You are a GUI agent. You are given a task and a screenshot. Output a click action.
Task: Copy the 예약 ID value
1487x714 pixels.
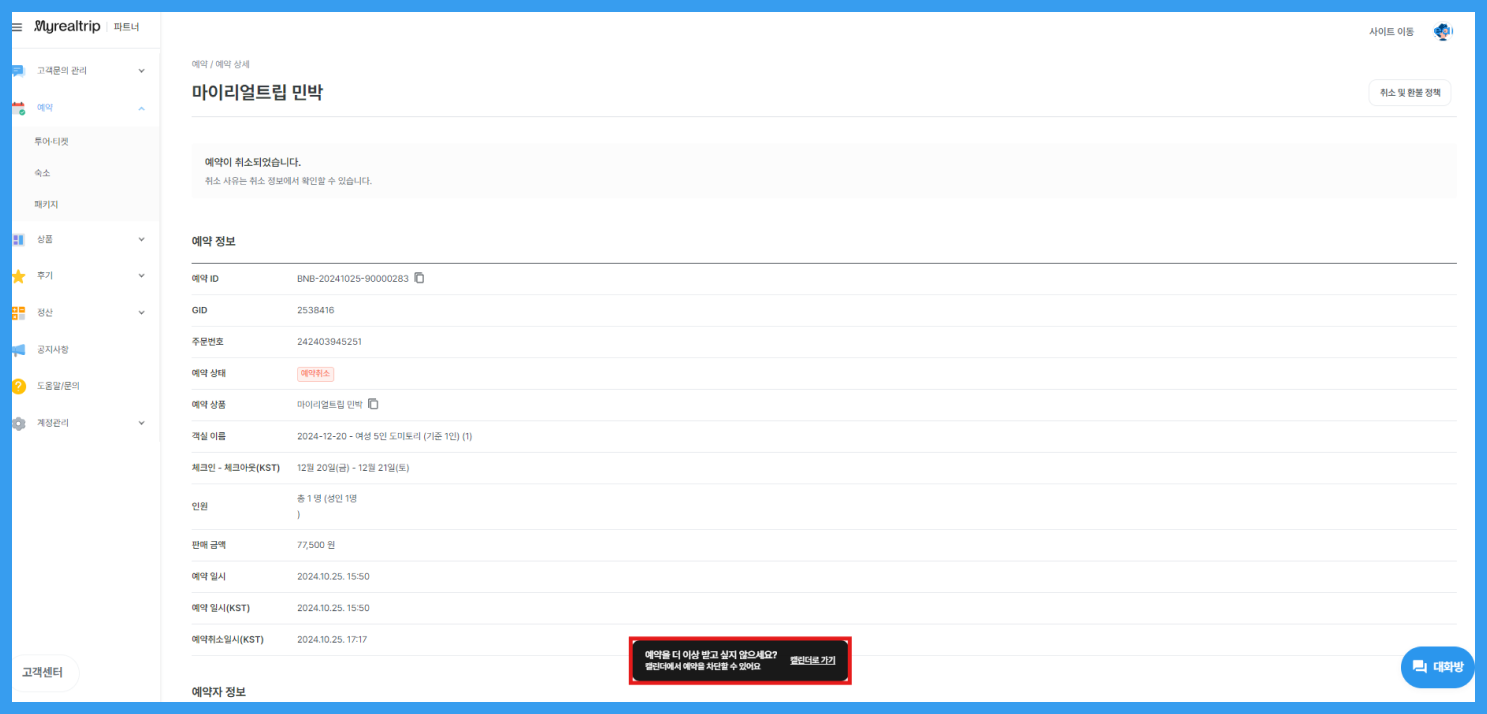pyautogui.click(x=419, y=278)
